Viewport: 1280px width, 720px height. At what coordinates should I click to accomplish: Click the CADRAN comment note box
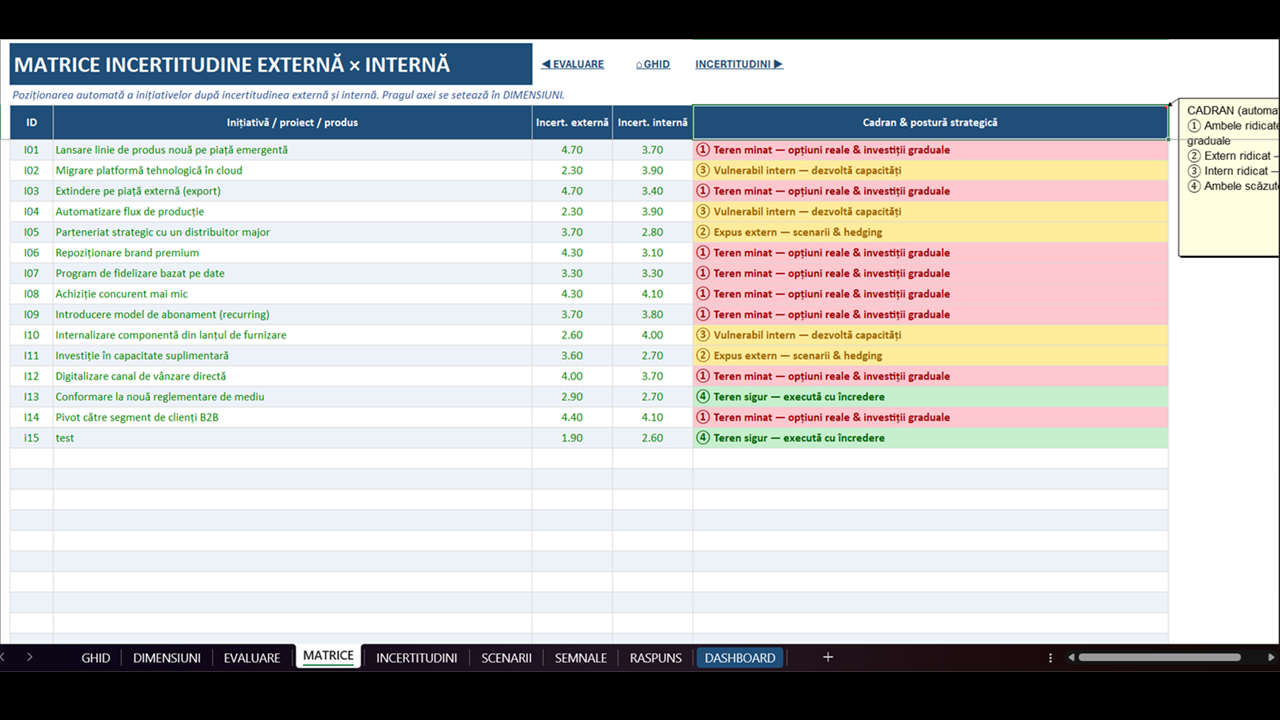pos(1230,178)
